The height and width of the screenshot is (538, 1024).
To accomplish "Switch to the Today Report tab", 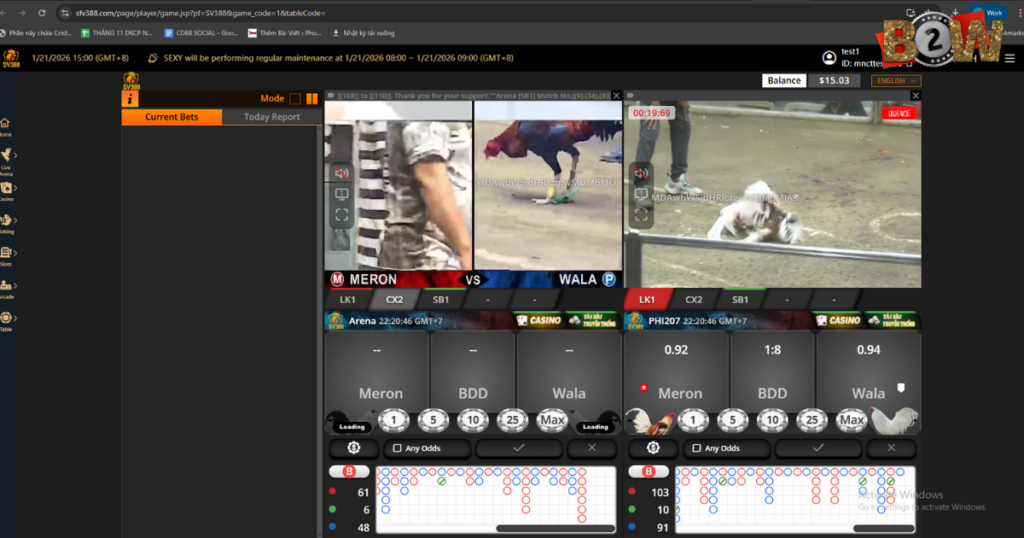I will [x=271, y=117].
